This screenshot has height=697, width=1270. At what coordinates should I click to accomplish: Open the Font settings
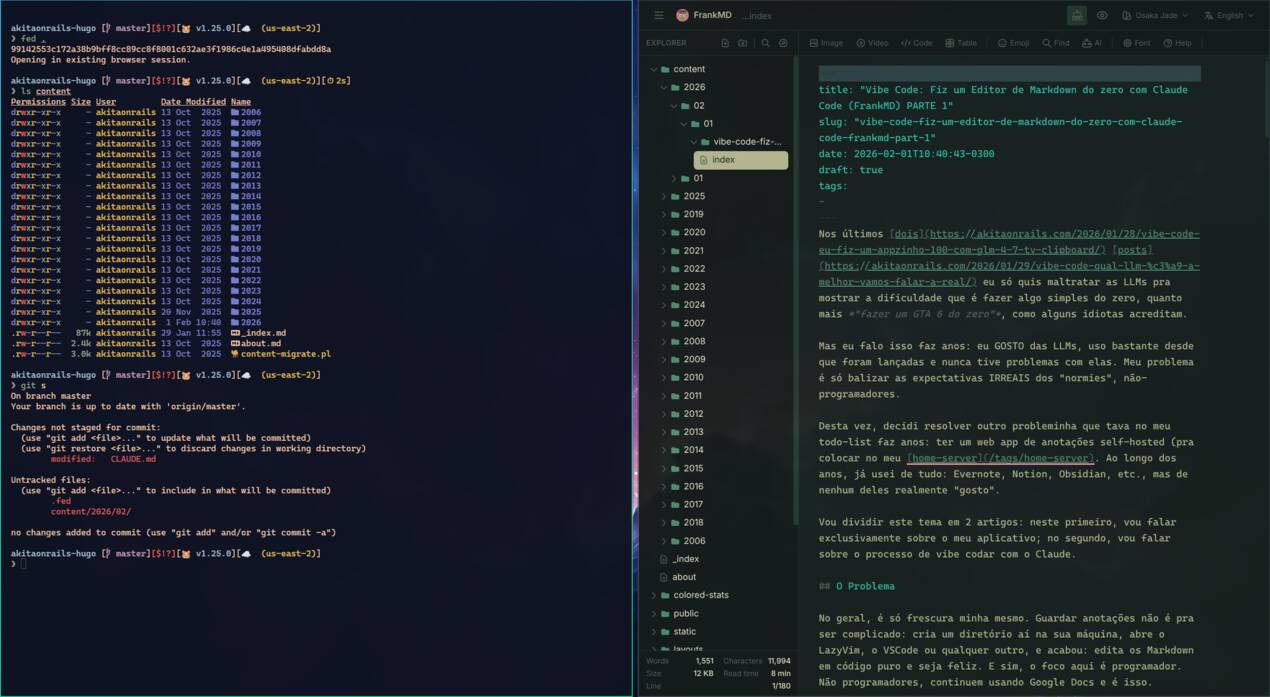pyautogui.click(x=1138, y=43)
